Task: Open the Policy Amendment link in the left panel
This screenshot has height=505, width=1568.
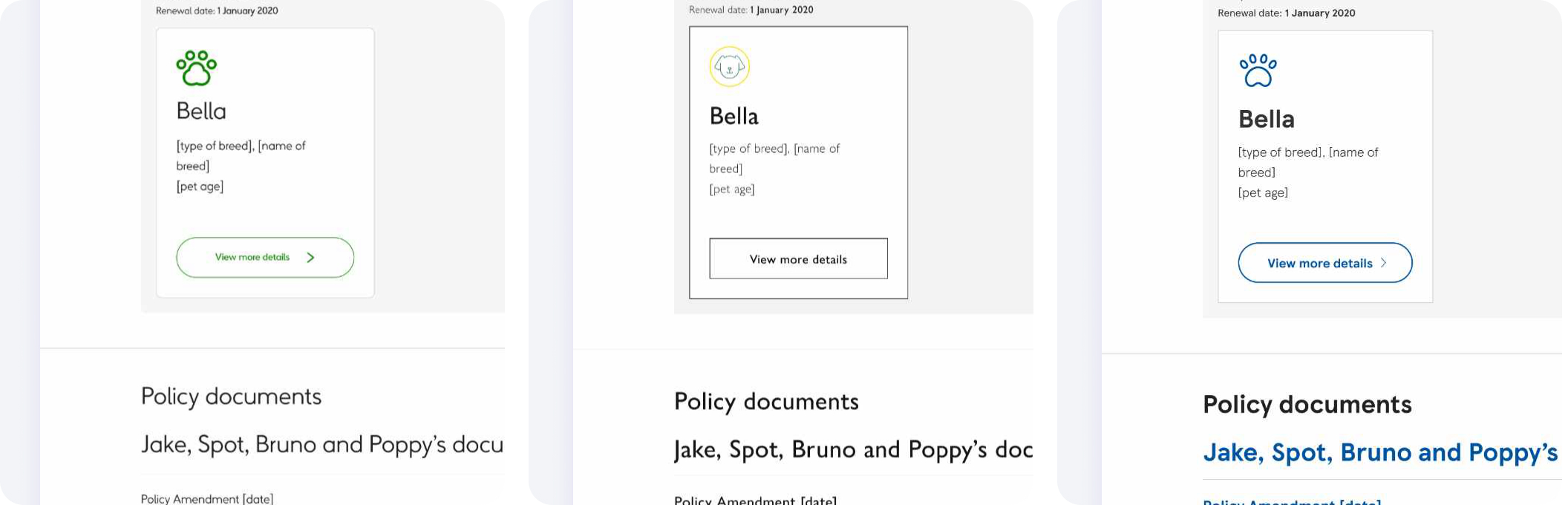Action: tap(207, 498)
